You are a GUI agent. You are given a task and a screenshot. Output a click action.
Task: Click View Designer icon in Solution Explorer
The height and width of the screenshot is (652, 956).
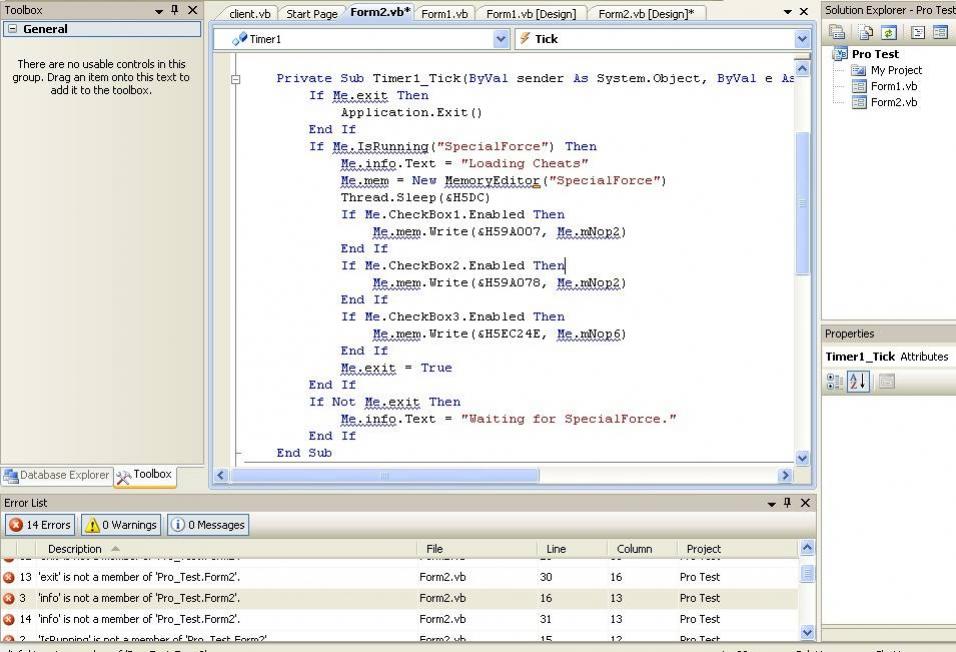[x=940, y=32]
